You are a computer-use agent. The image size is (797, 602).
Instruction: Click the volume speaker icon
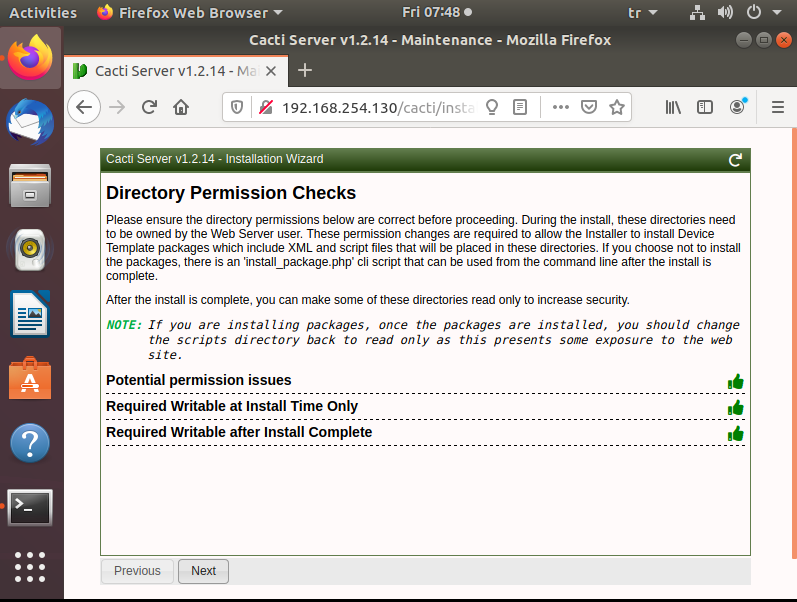(725, 12)
